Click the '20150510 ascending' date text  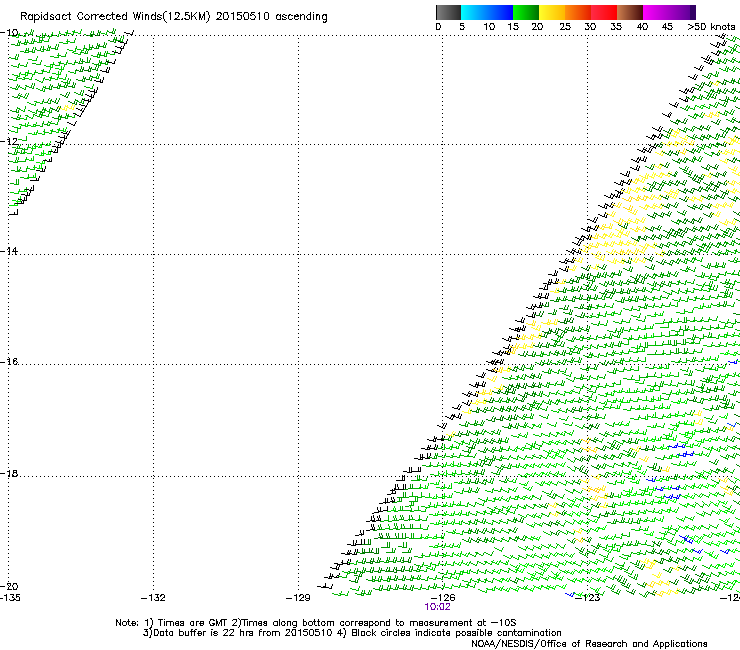[x=272, y=17]
